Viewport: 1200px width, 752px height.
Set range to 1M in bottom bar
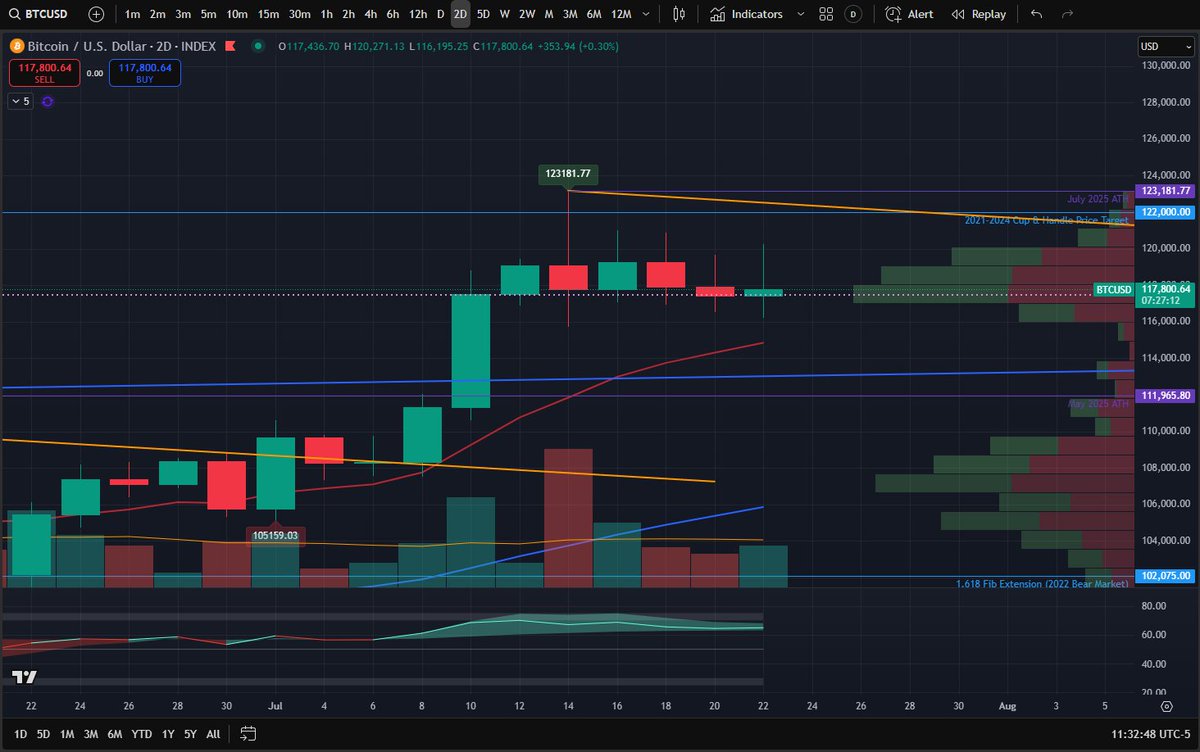pos(67,734)
